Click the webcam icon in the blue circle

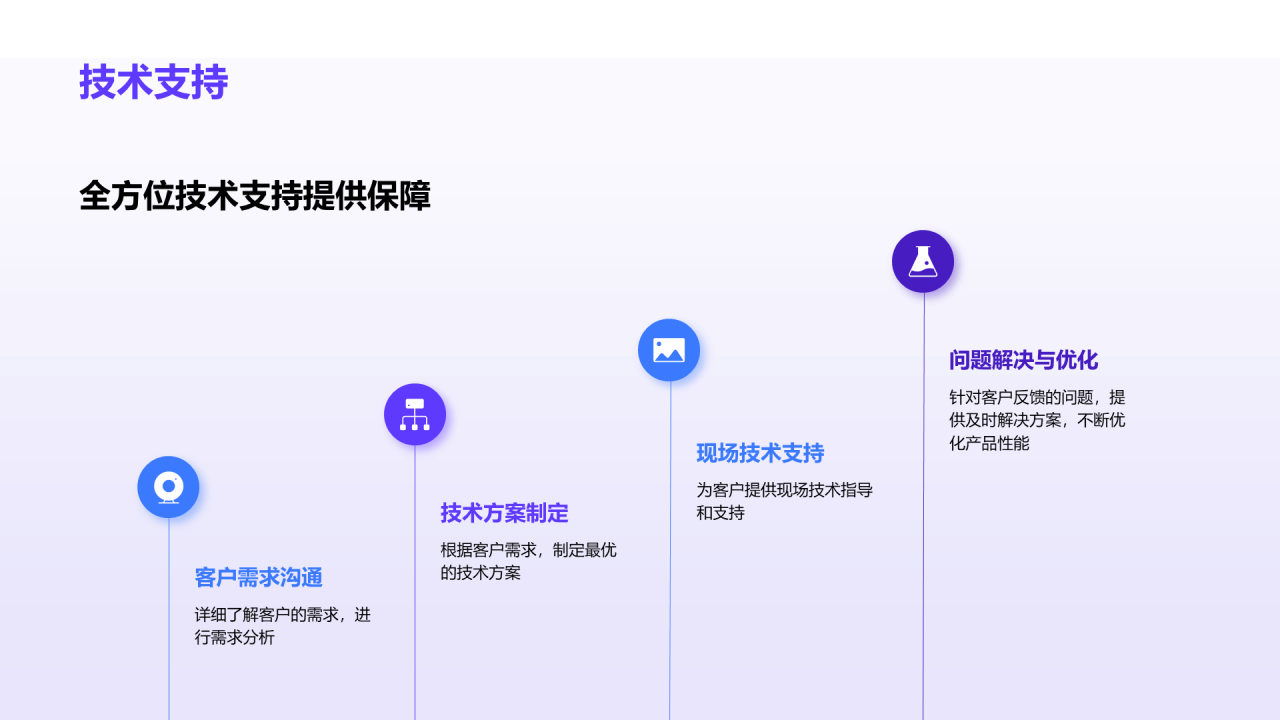coord(168,487)
